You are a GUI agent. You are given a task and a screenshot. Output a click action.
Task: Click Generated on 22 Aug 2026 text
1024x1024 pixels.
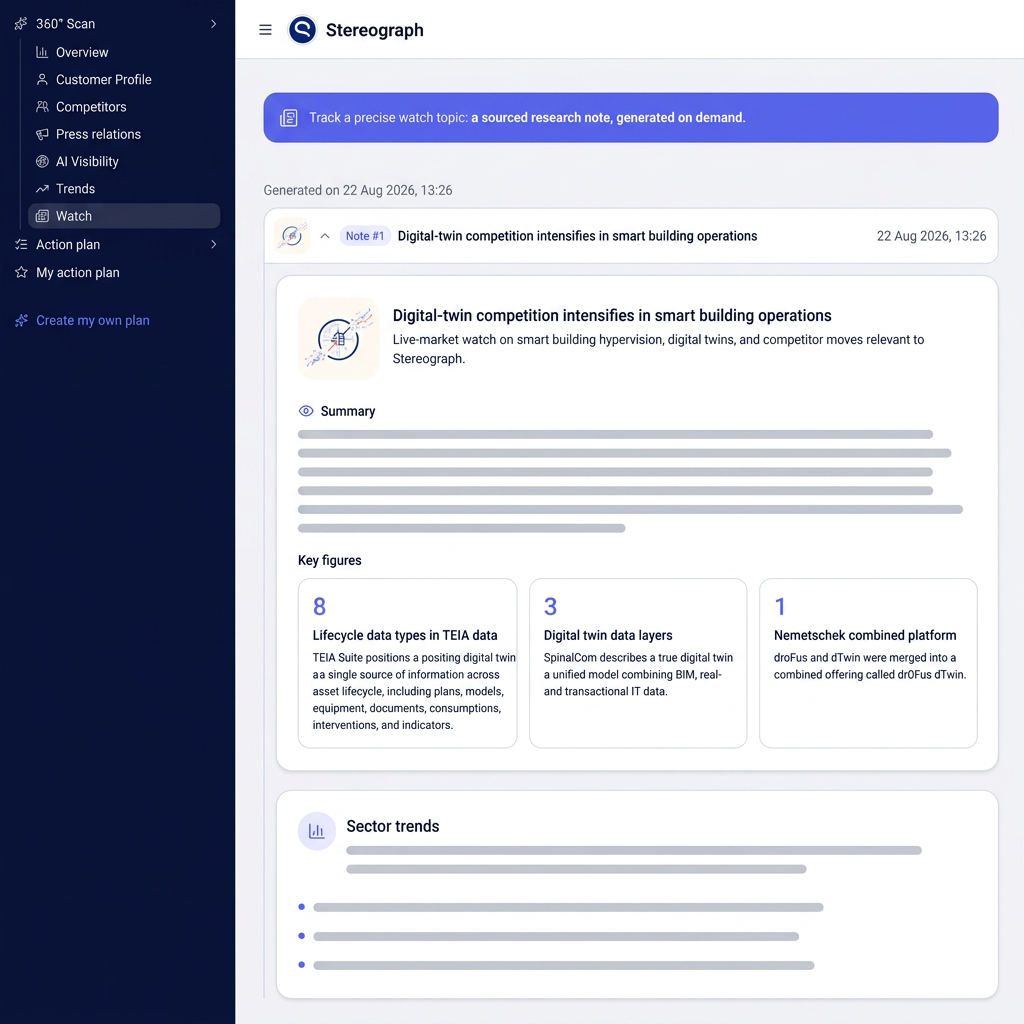pyautogui.click(x=358, y=191)
